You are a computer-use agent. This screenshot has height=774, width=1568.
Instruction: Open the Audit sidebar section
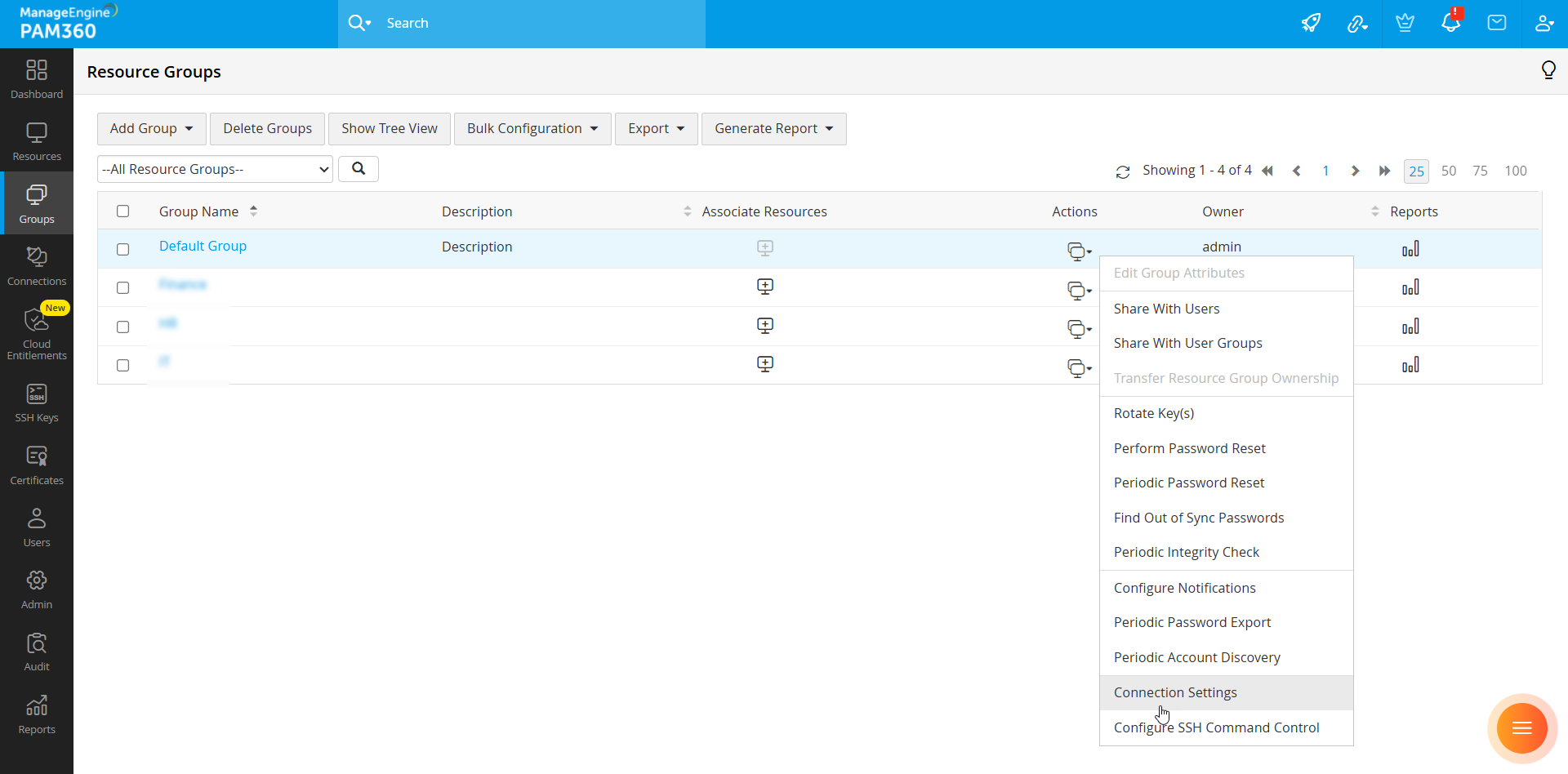[37, 652]
